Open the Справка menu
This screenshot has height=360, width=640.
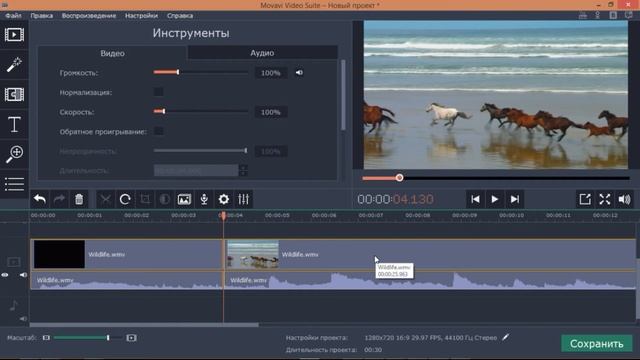pos(180,16)
